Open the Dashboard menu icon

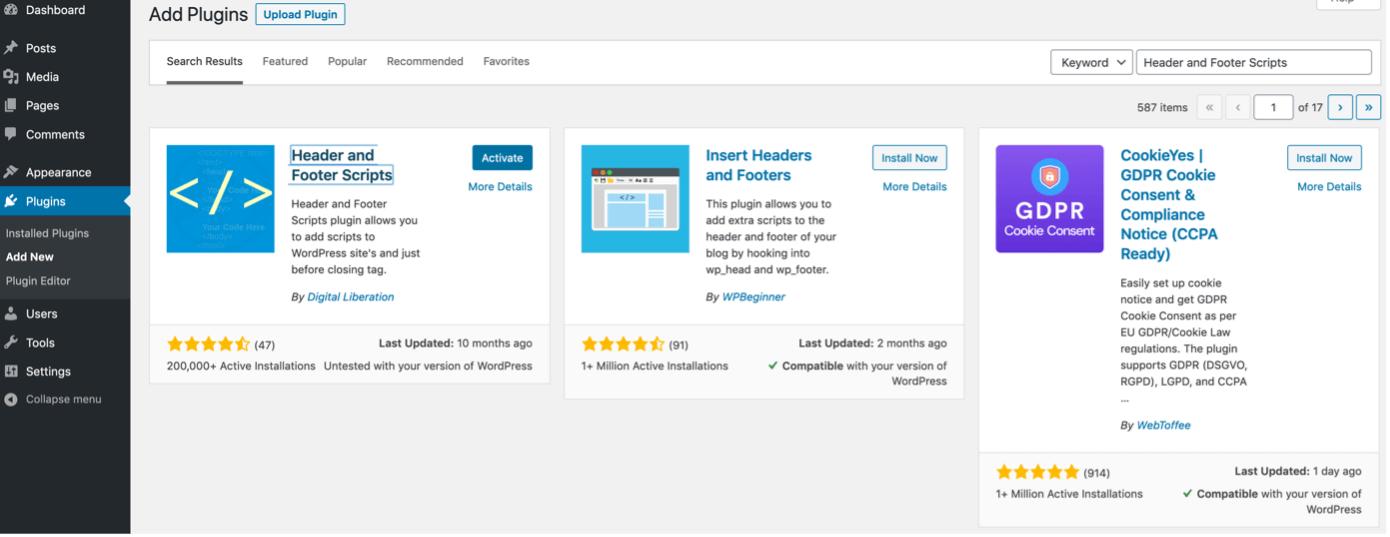[11, 10]
